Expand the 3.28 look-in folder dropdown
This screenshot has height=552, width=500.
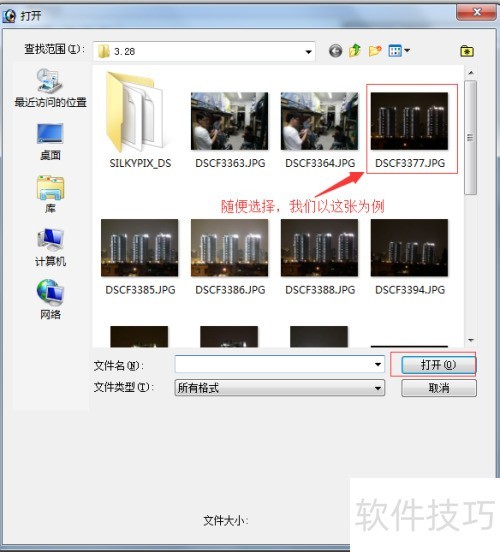pos(308,52)
